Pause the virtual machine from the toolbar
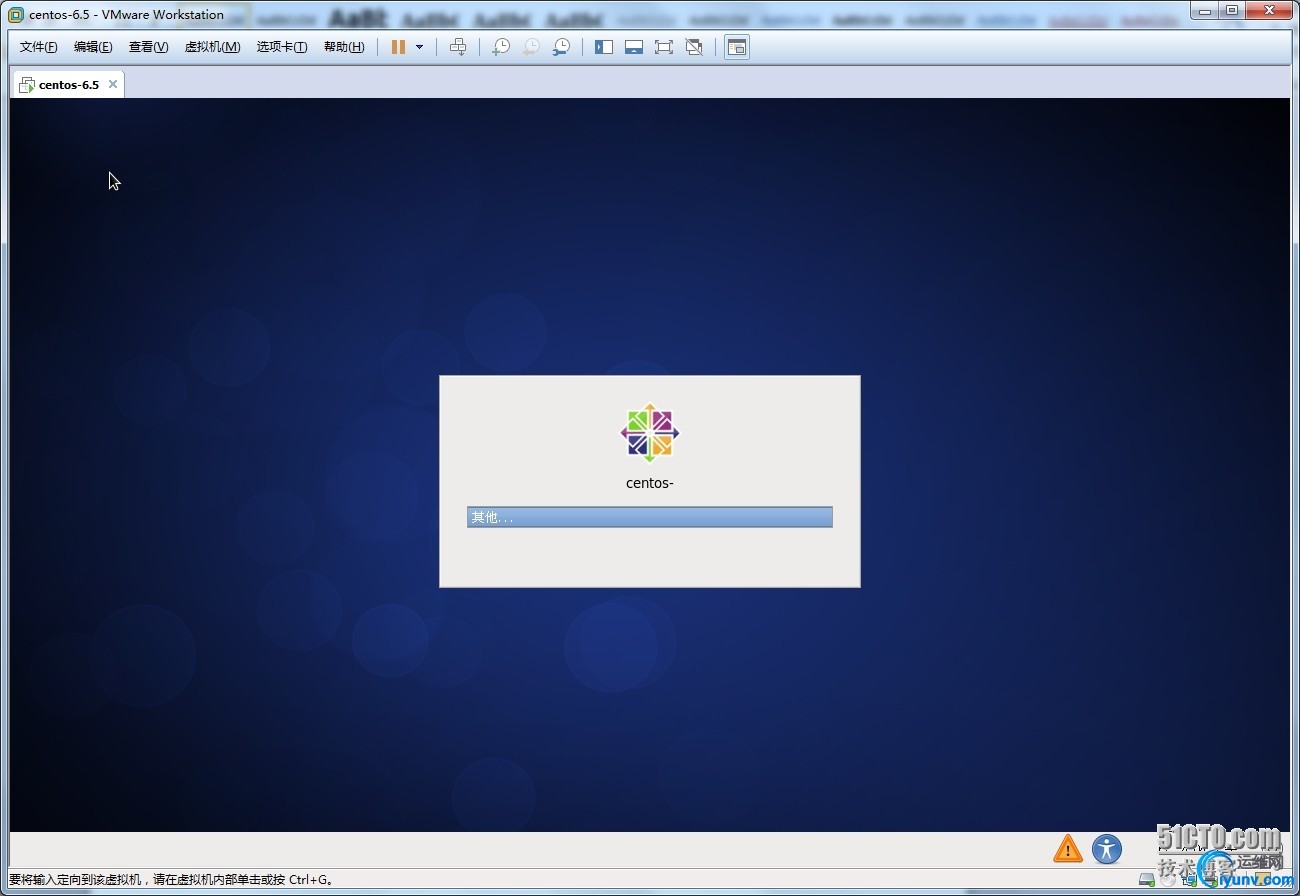This screenshot has height=896, width=1300. 398,47
